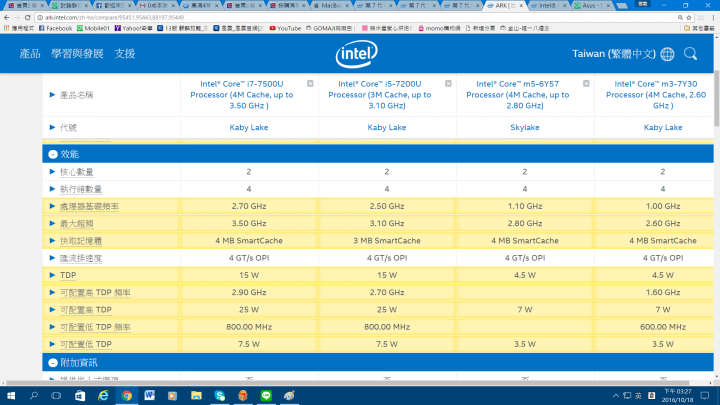Select the 4.5 W TDP cell under m5-6Y57
720x405 pixels.
tap(524, 275)
